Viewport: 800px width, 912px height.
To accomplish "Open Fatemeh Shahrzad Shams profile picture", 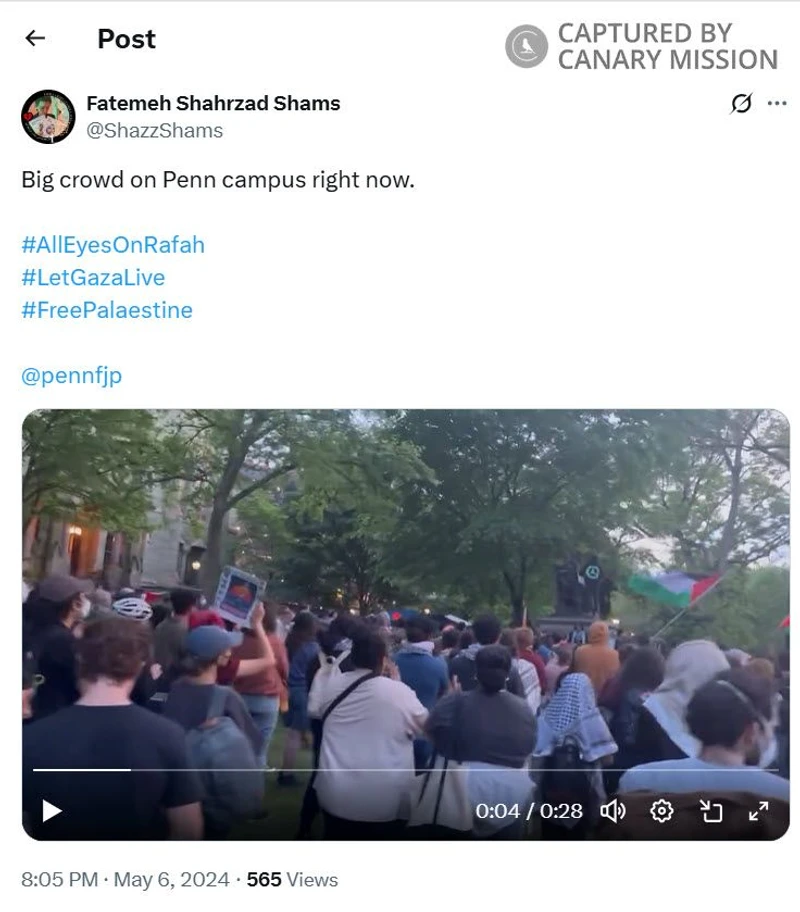I will 48,116.
